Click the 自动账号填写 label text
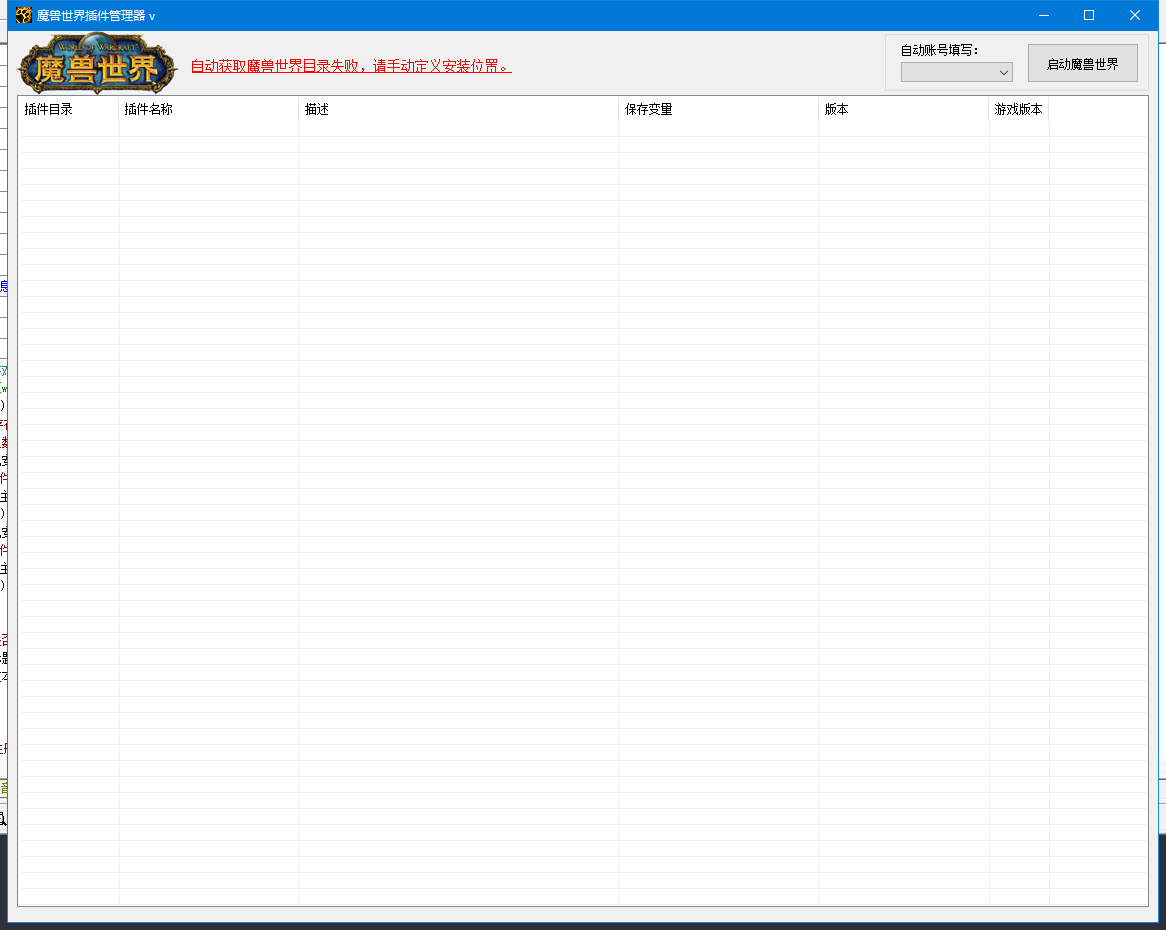This screenshot has width=1166, height=930. pos(939,51)
